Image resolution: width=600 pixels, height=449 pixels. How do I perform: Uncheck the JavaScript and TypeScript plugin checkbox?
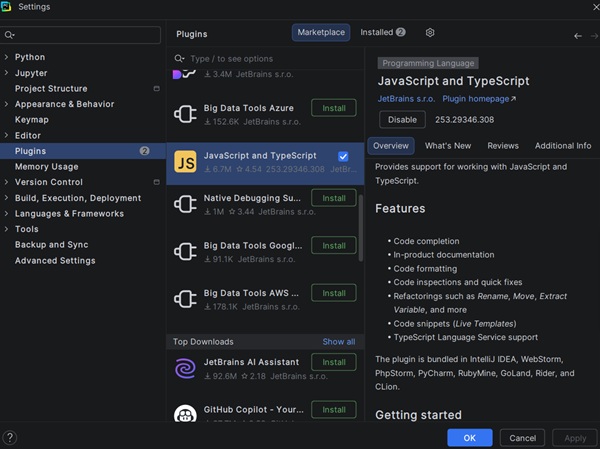(343, 157)
